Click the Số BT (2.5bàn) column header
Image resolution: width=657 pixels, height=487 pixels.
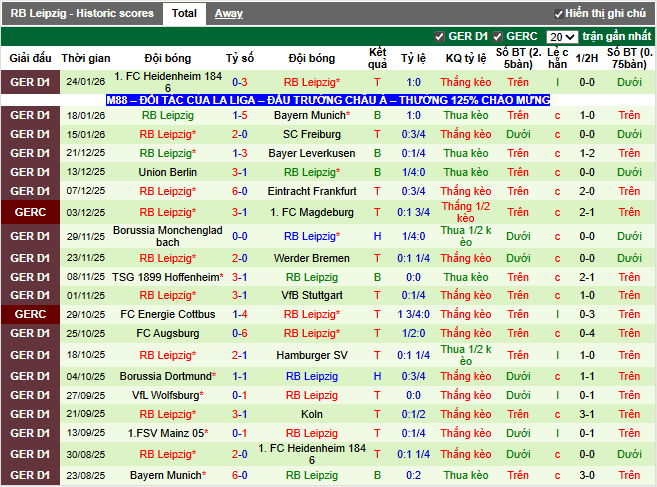(518, 58)
